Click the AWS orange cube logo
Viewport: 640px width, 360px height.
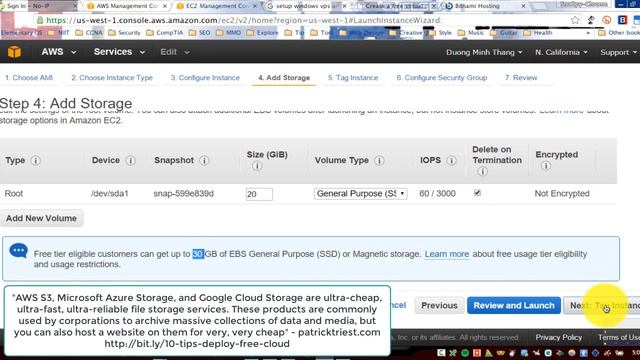[x=14, y=52]
